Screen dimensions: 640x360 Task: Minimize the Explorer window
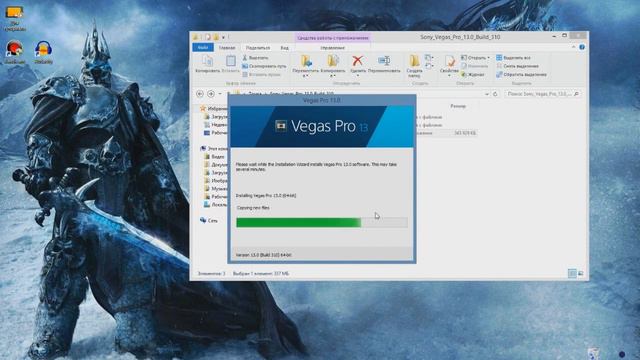554,36
